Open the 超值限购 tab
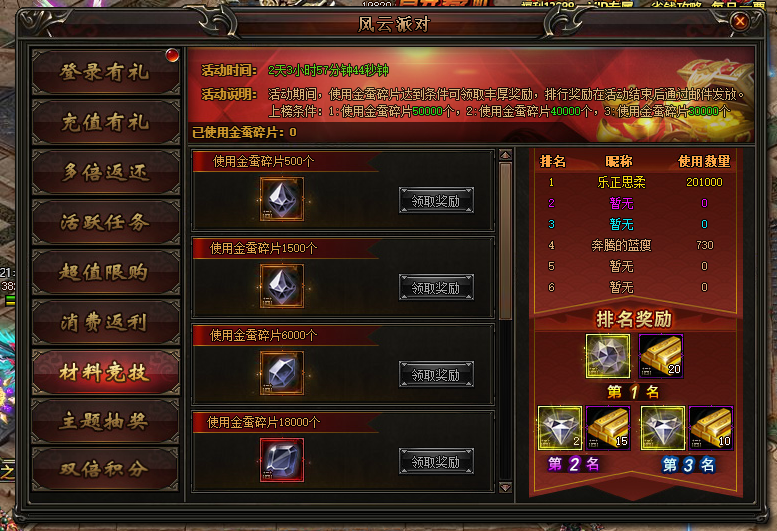777x531 pixels. pyautogui.click(x=106, y=272)
